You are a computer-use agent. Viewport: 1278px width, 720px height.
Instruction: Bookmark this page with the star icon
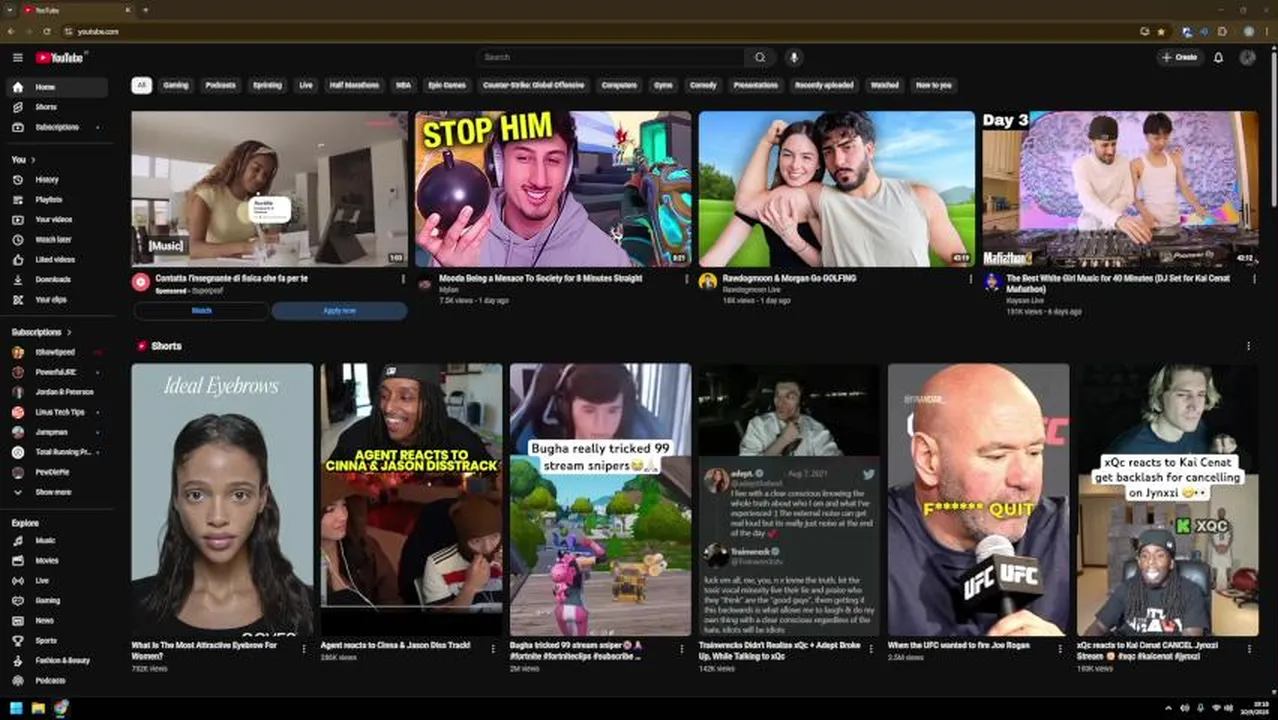1161,32
